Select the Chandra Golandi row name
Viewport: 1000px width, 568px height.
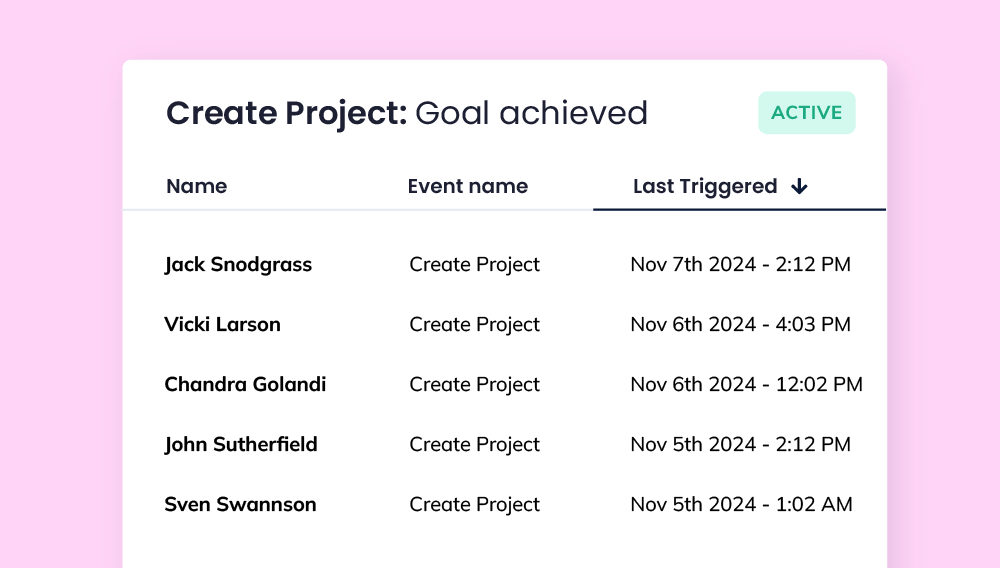pyautogui.click(x=245, y=384)
